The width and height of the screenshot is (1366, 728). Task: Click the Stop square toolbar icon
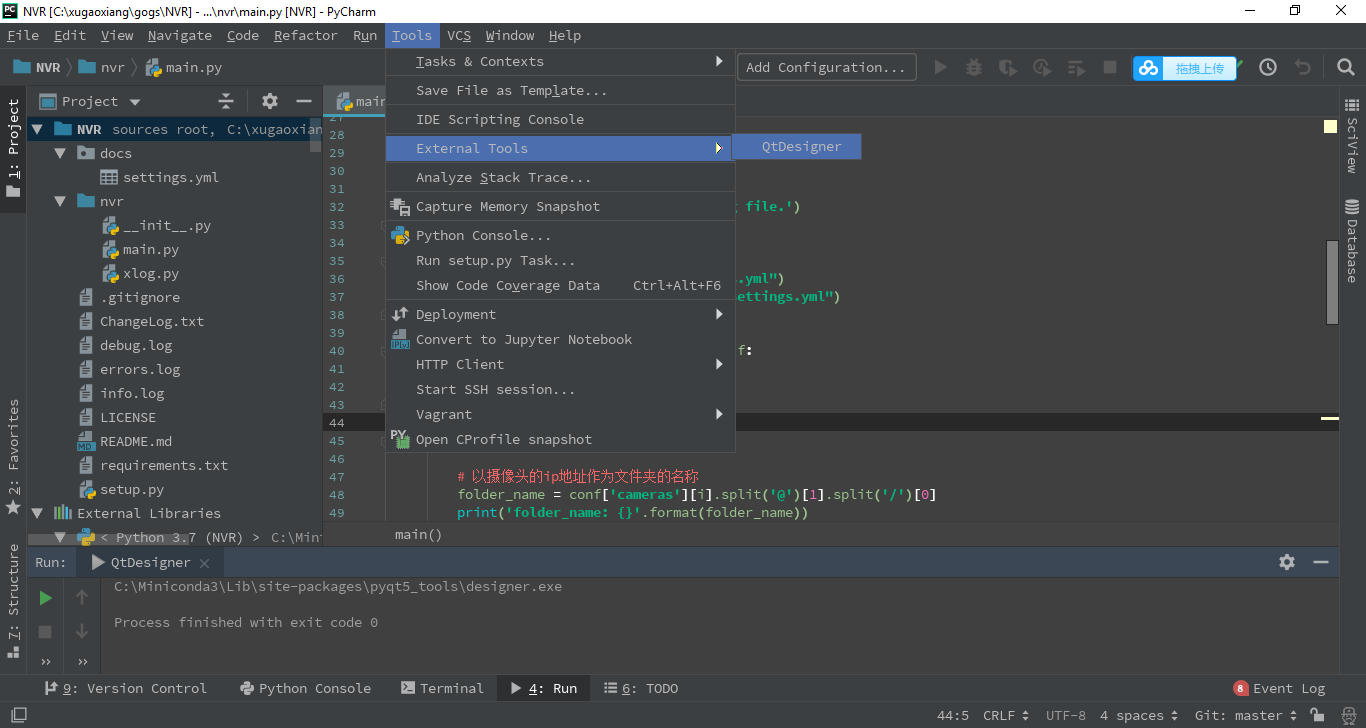click(1109, 67)
